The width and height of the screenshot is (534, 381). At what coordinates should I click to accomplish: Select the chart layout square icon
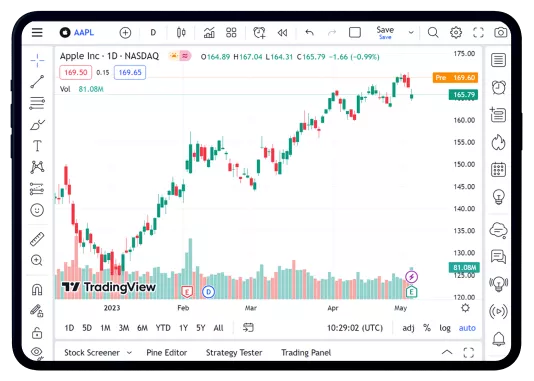pos(355,33)
